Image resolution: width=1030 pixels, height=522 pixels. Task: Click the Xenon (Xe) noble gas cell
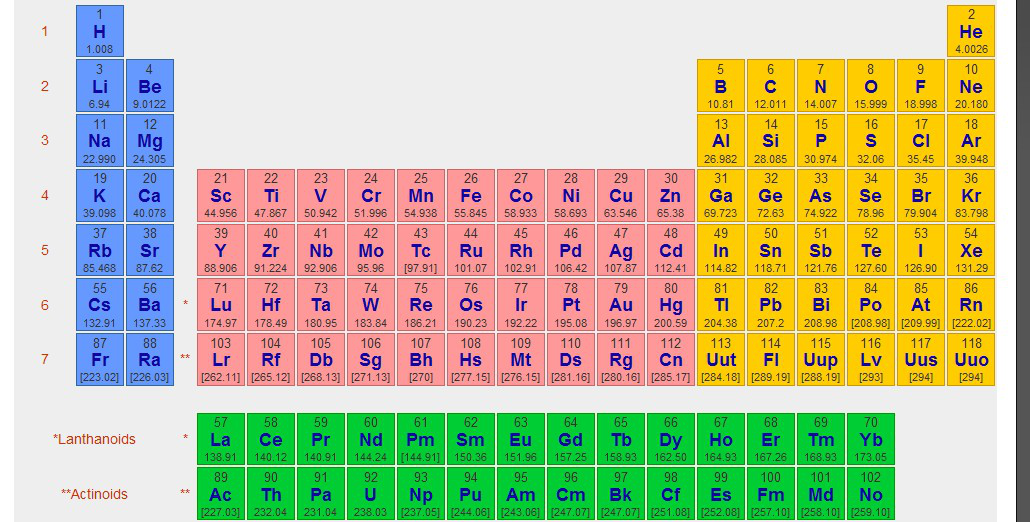pyautogui.click(x=971, y=250)
